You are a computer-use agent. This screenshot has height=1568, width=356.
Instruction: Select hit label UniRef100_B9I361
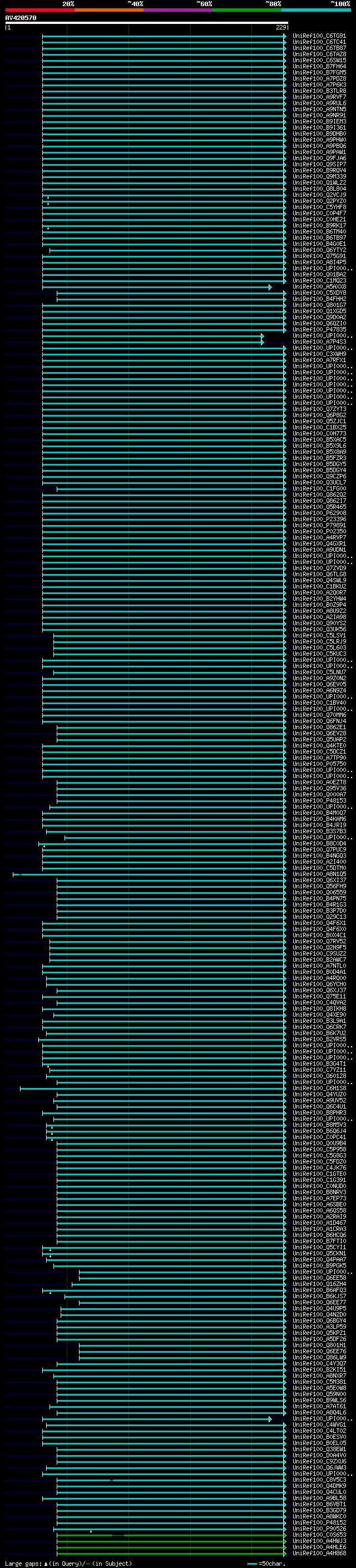click(319, 128)
